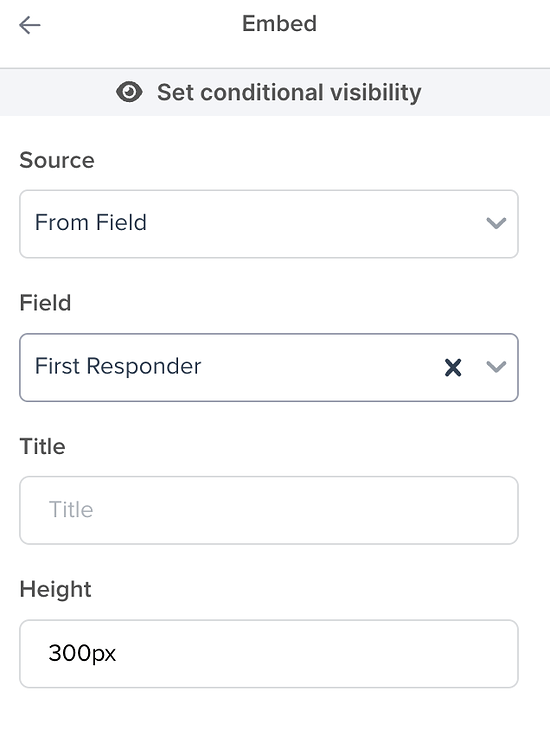The width and height of the screenshot is (550, 748).
Task: Open Set conditional visibility settings
Action: (x=289, y=92)
